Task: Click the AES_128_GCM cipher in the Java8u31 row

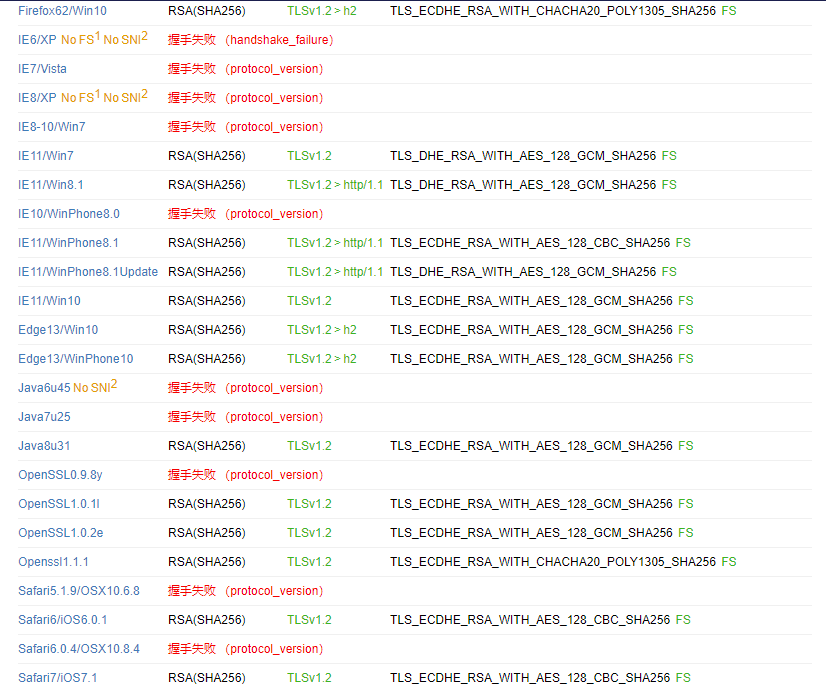Action: coord(532,446)
